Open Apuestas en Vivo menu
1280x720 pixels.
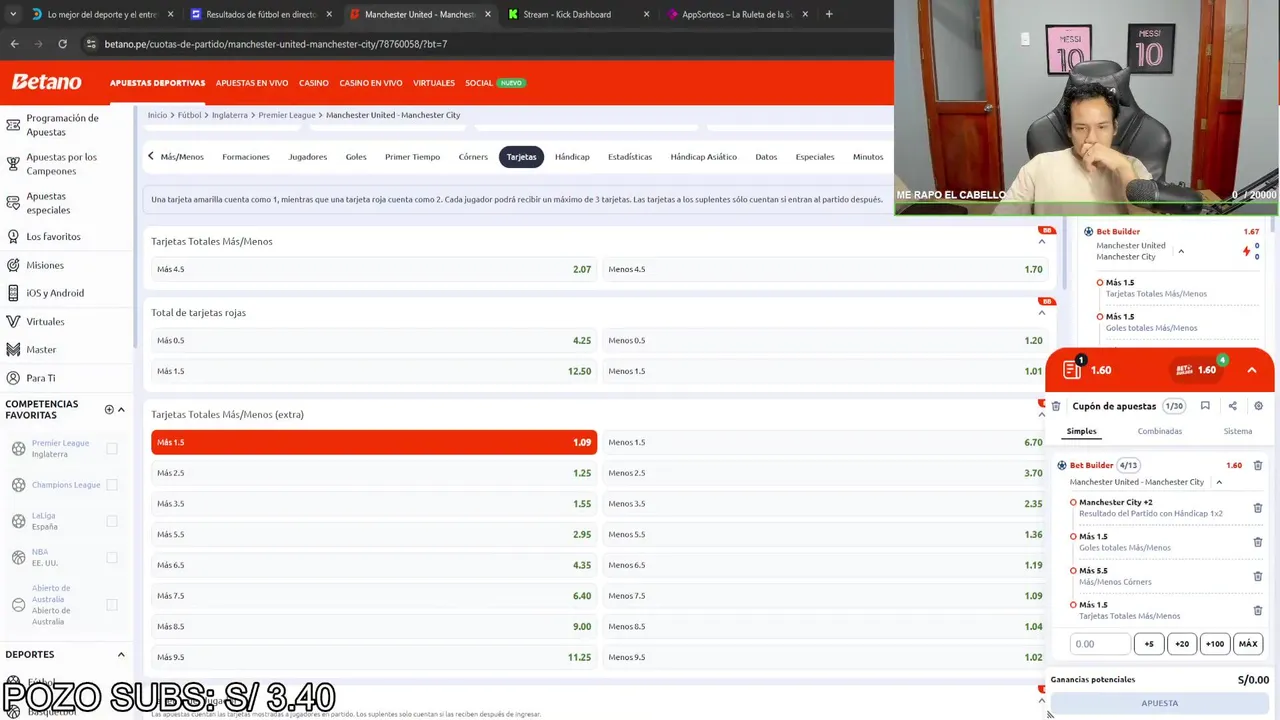(252, 83)
